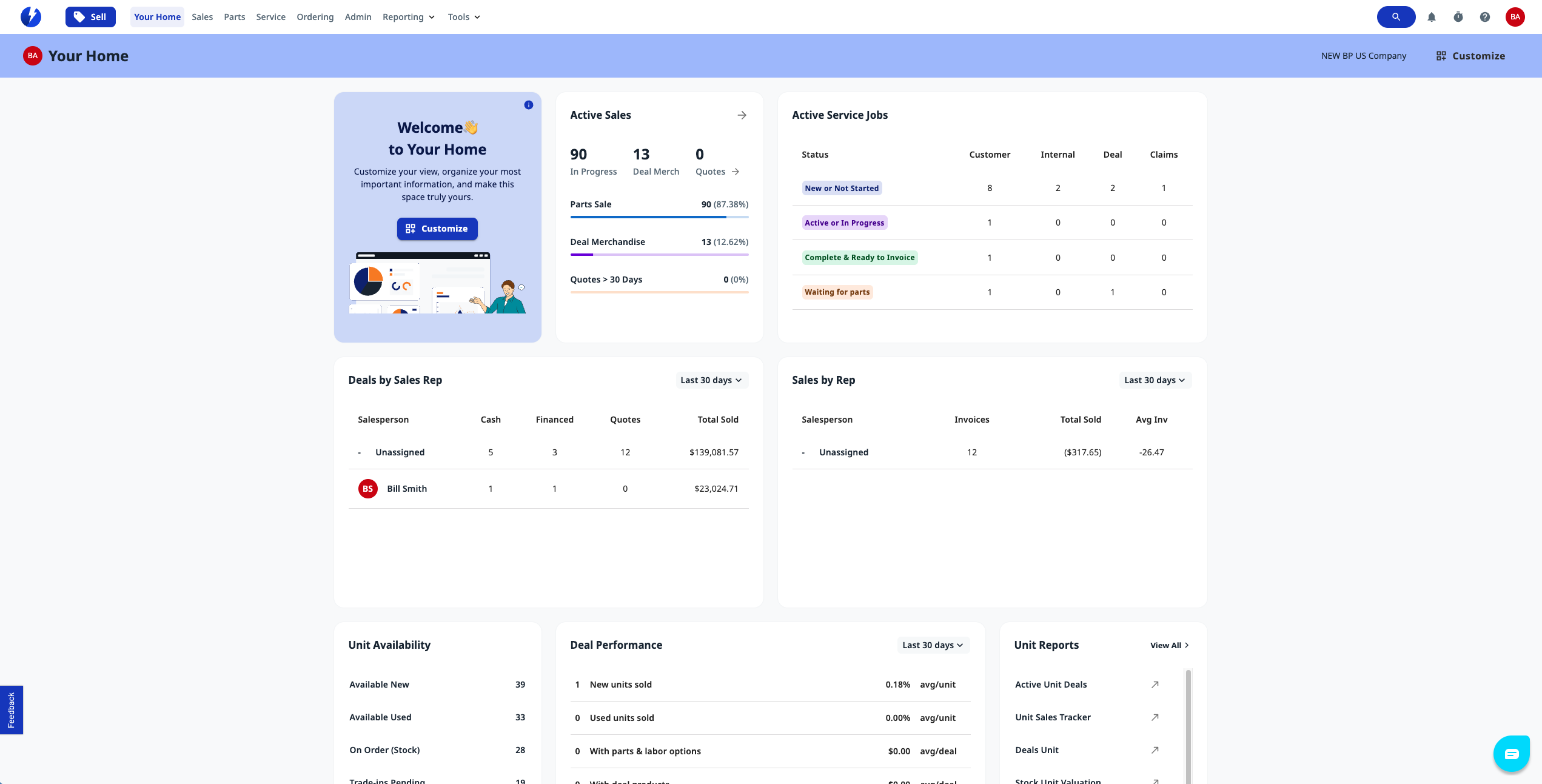Open the Unit Sales Tracker report
Image resolution: width=1542 pixels, height=784 pixels.
coord(1053,717)
